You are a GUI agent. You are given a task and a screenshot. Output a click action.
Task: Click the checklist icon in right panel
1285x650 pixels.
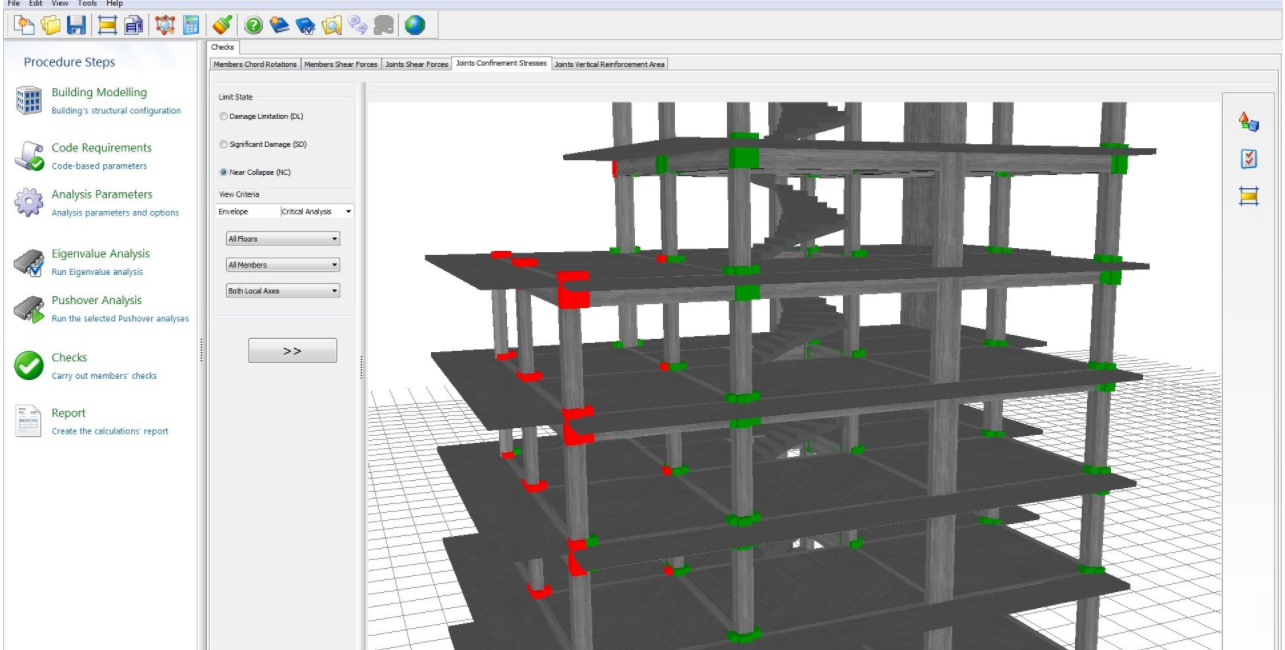(1248, 159)
